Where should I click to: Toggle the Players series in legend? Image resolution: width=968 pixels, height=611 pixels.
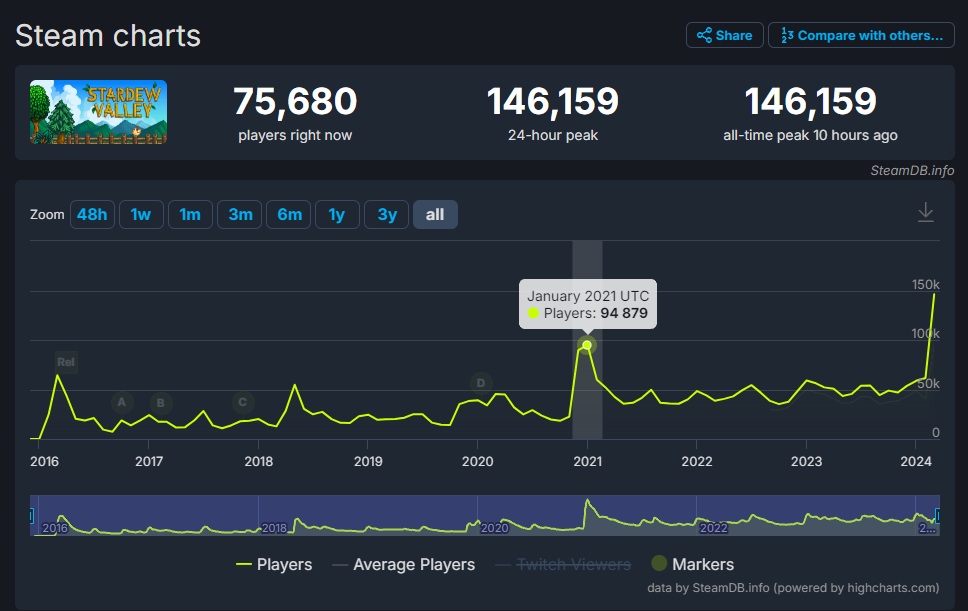click(273, 564)
